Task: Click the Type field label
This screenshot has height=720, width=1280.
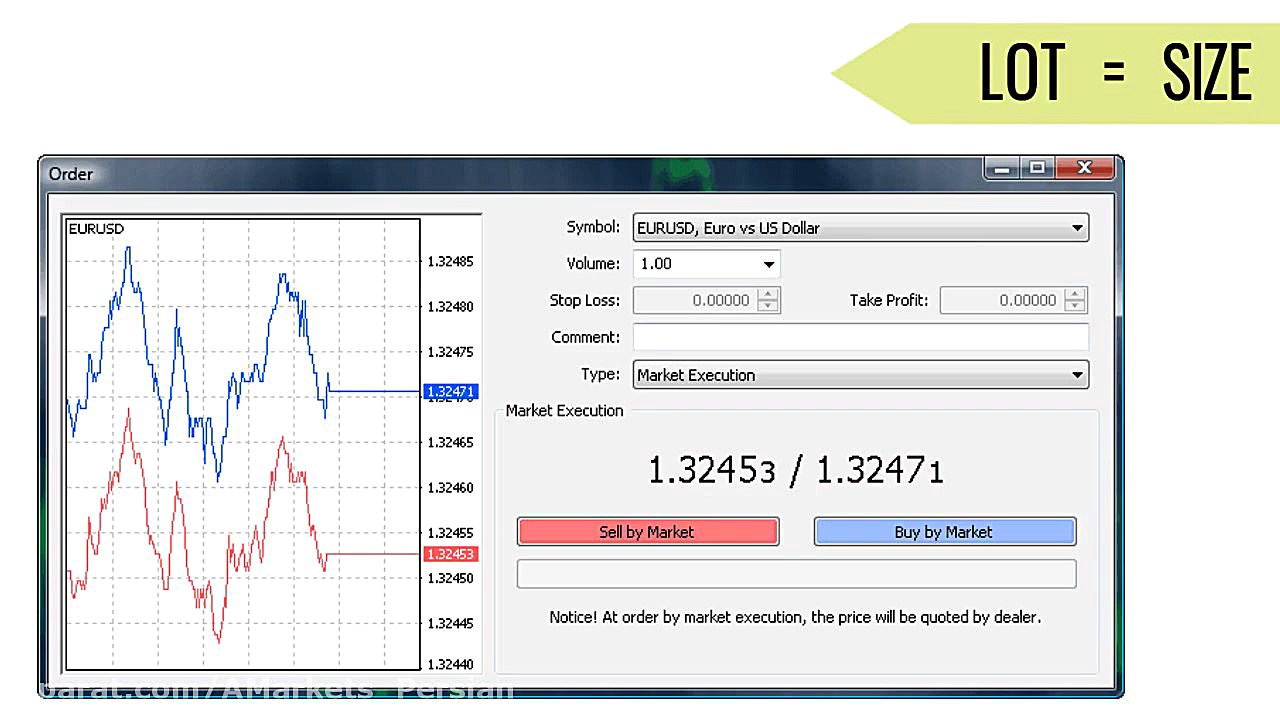Action: [600, 374]
